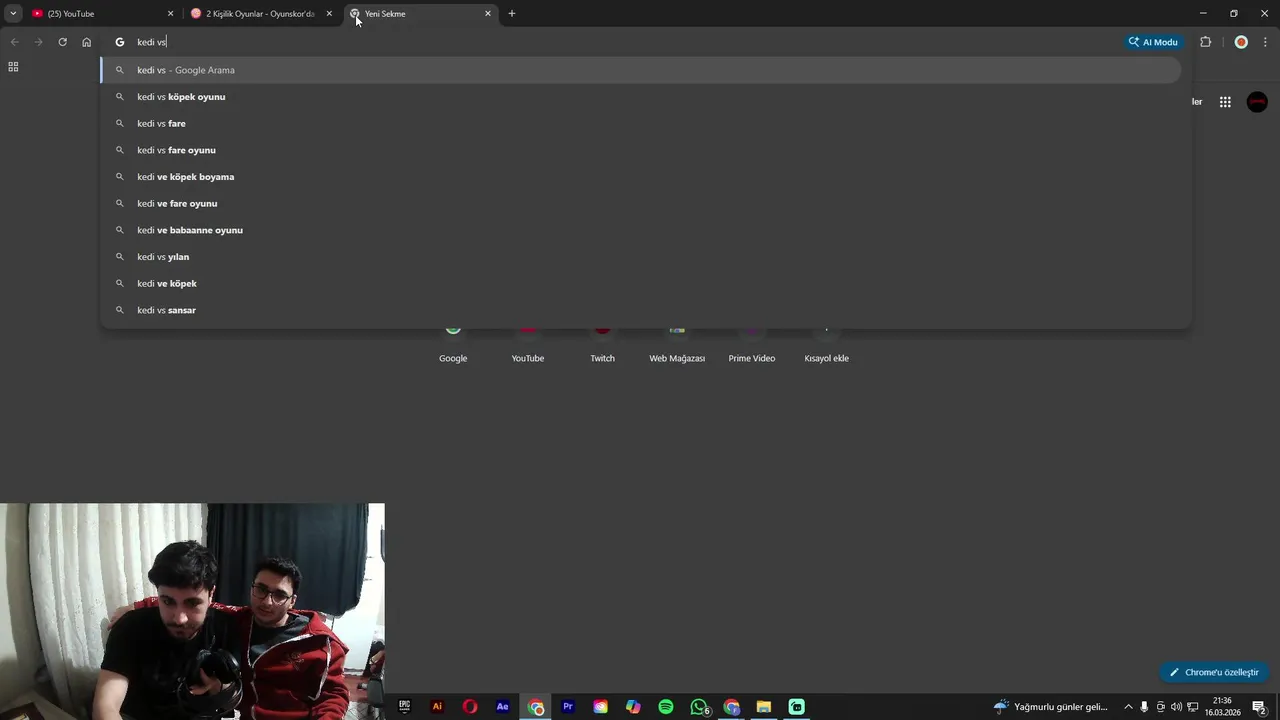
Task: Open the Web Mağazası shortcut tile
Action: [x=677, y=345]
